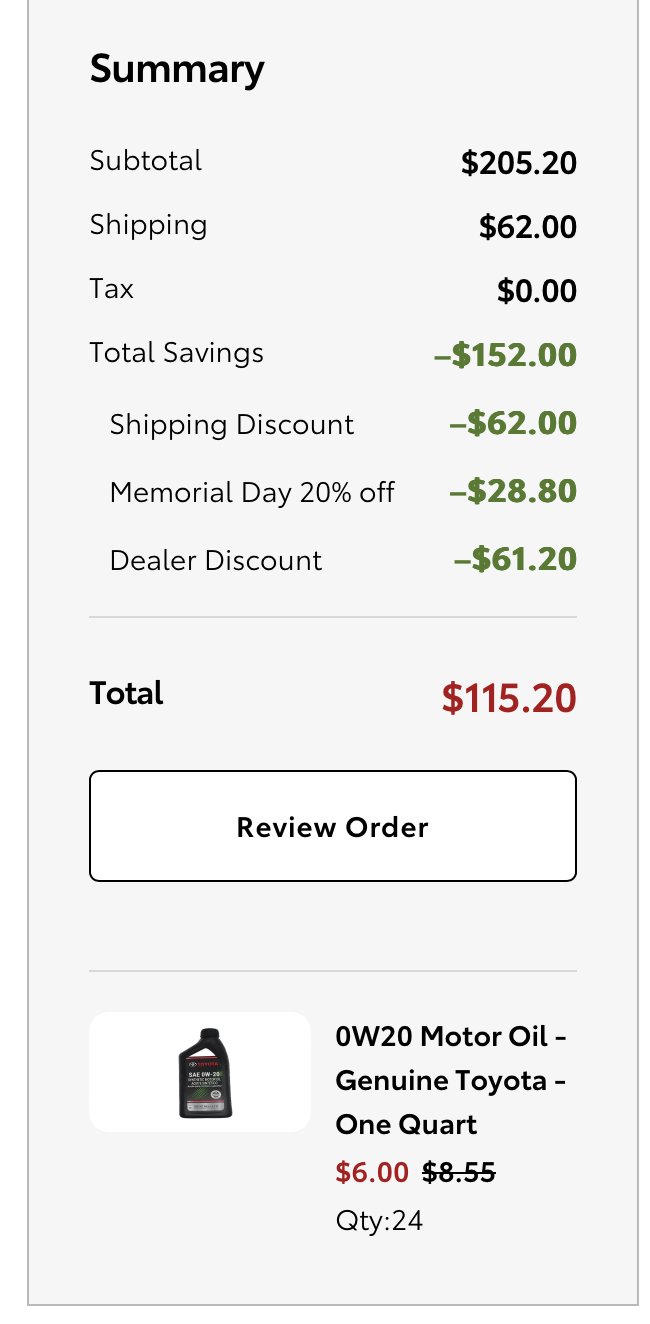Click the Subtotal amount $205.20
This screenshot has height=1324, width=650.
pyautogui.click(x=519, y=163)
